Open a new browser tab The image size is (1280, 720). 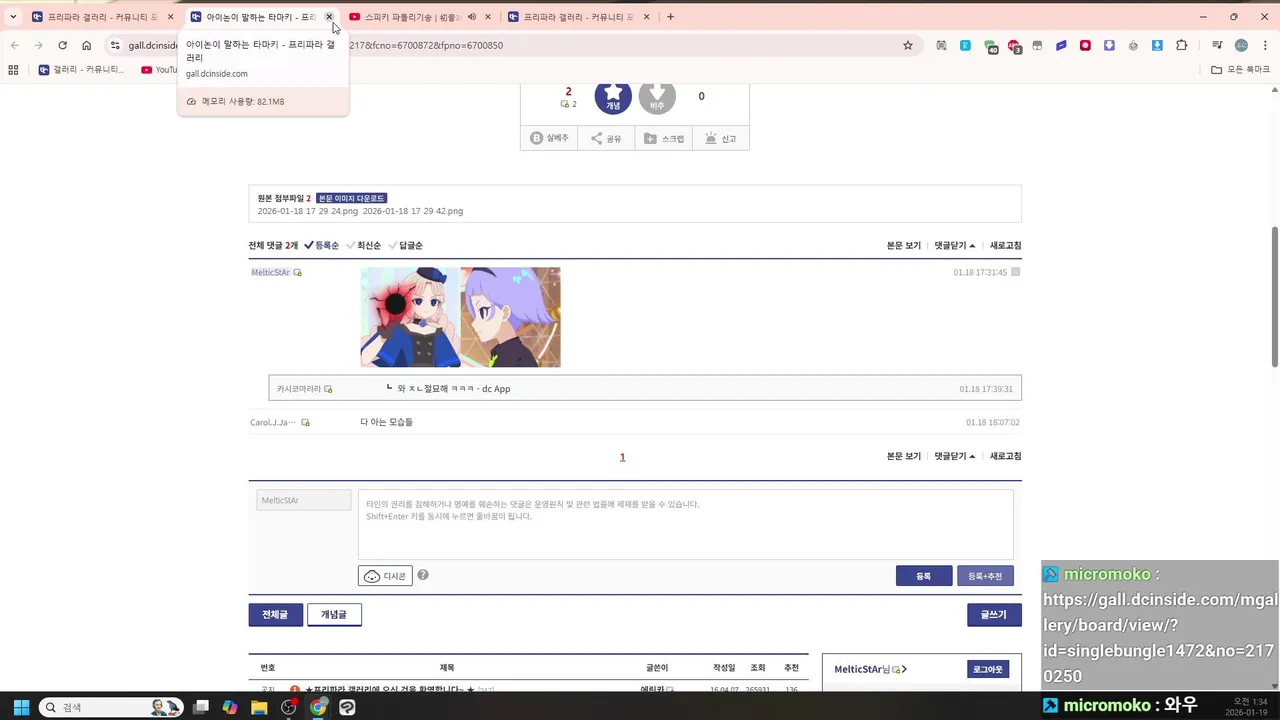[x=670, y=17]
